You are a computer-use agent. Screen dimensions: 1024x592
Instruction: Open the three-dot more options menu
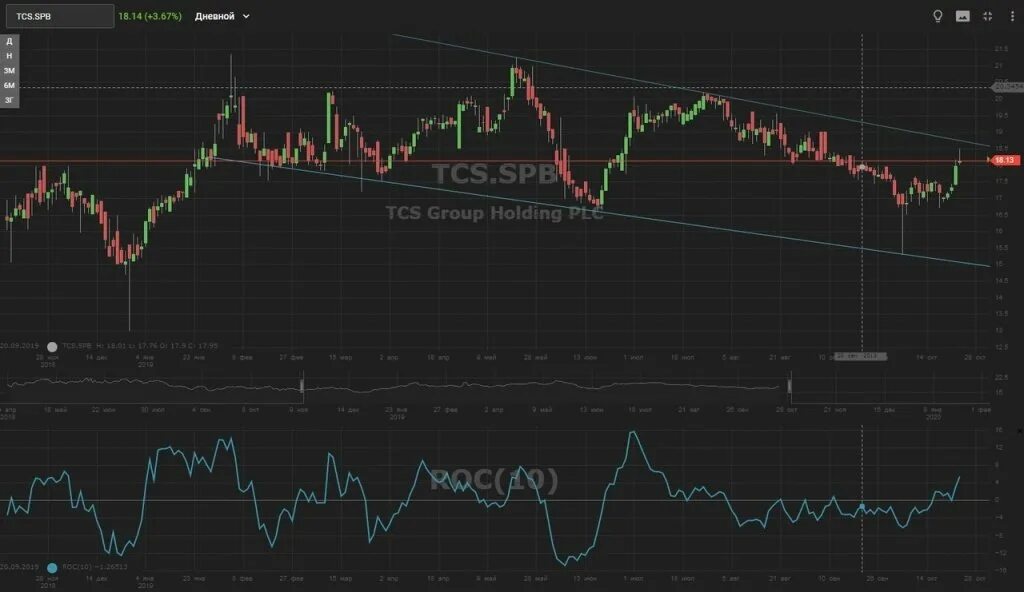tap(1012, 16)
